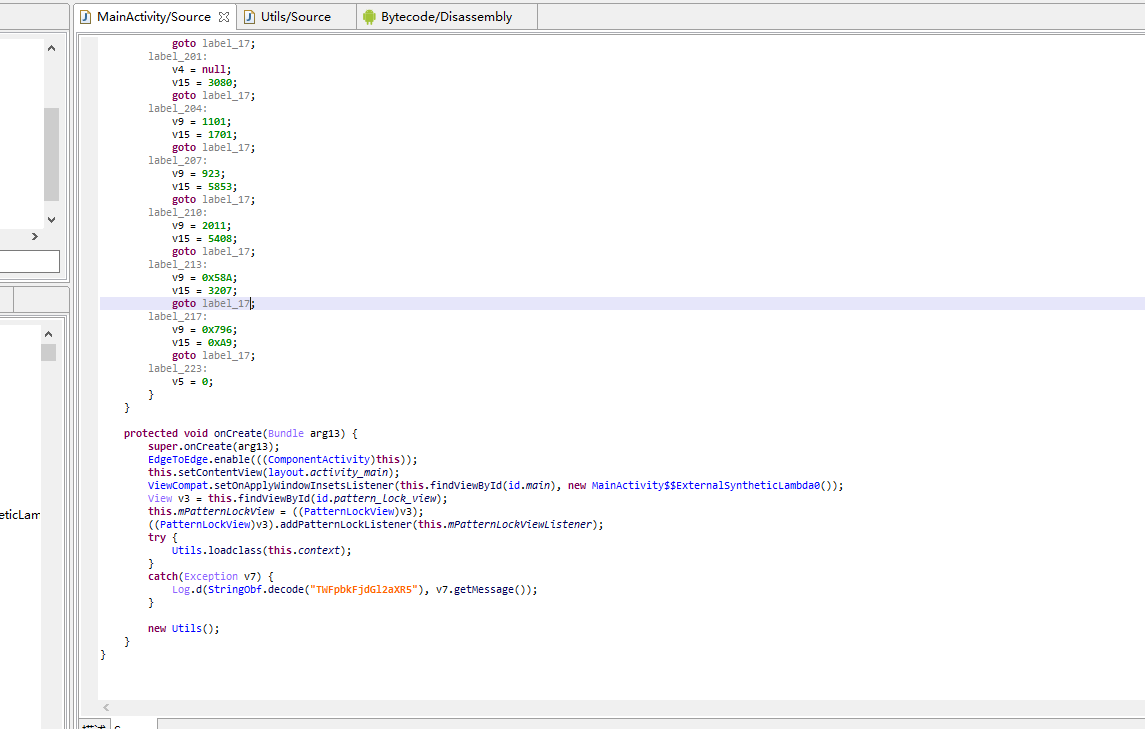Click the 'v15 = 5853;' statement
Image resolution: width=1145 pixels, height=729 pixels.
[204, 186]
